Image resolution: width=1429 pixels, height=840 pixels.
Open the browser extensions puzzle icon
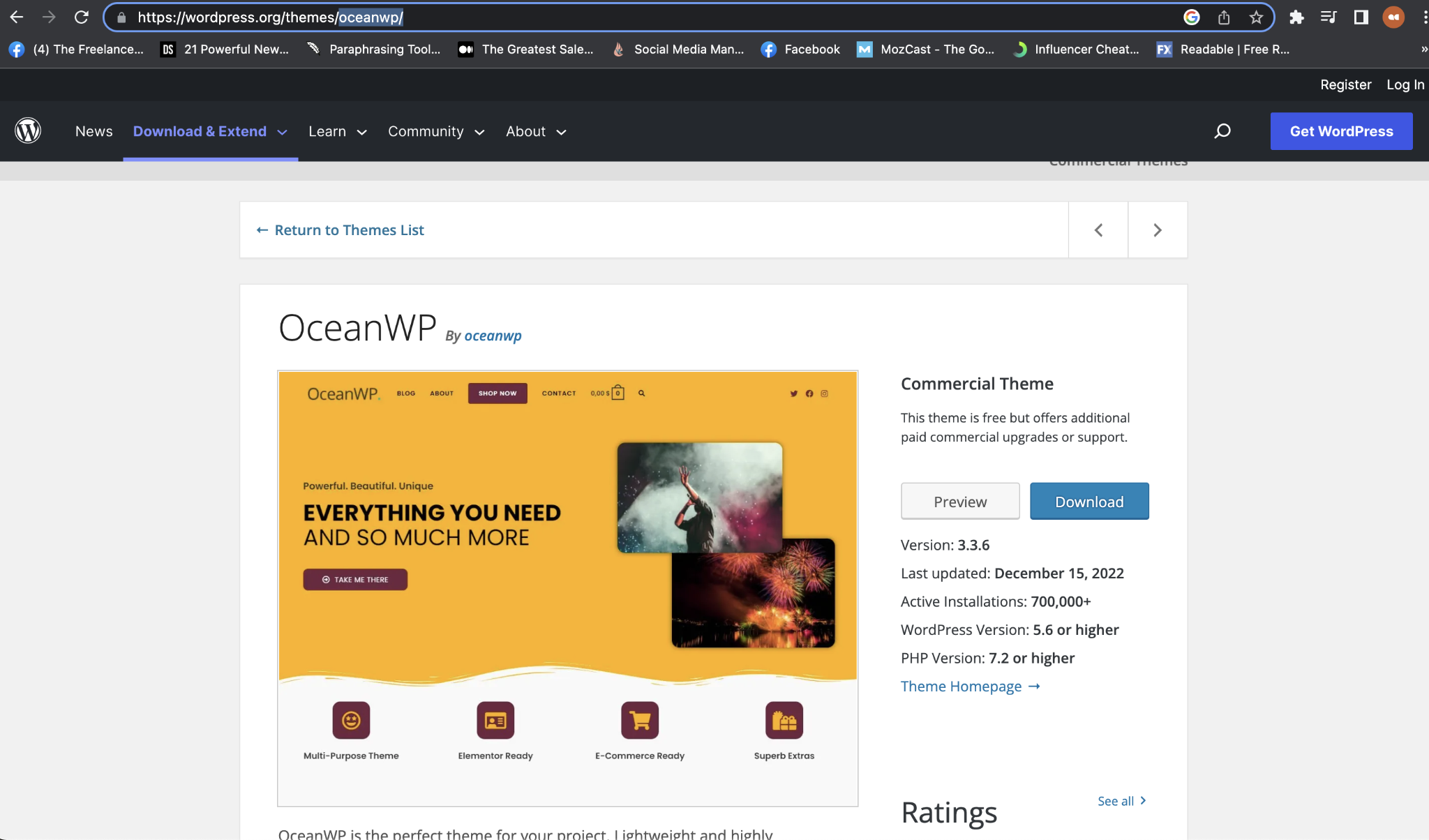pos(1296,16)
